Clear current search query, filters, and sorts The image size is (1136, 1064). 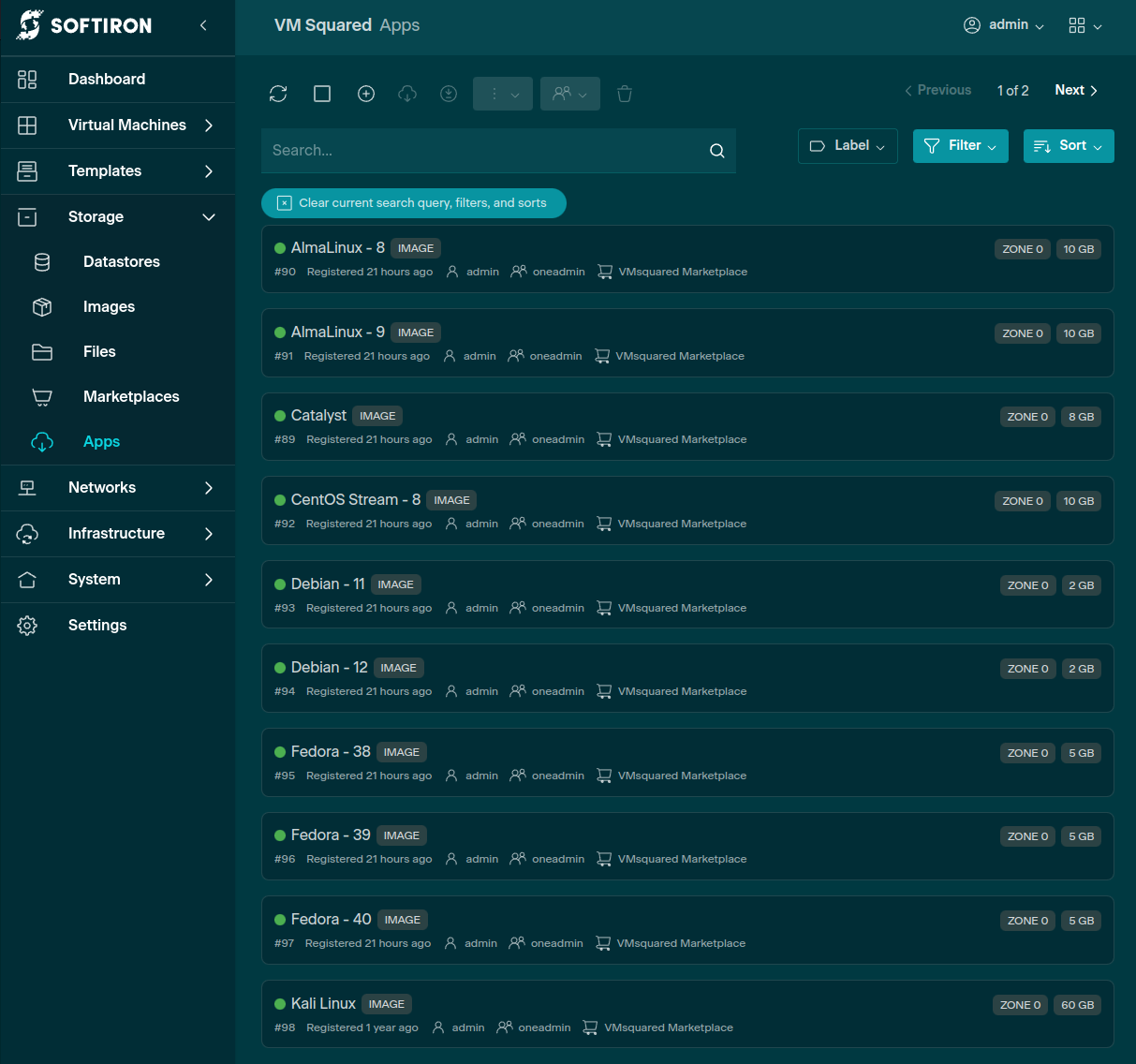tap(413, 203)
